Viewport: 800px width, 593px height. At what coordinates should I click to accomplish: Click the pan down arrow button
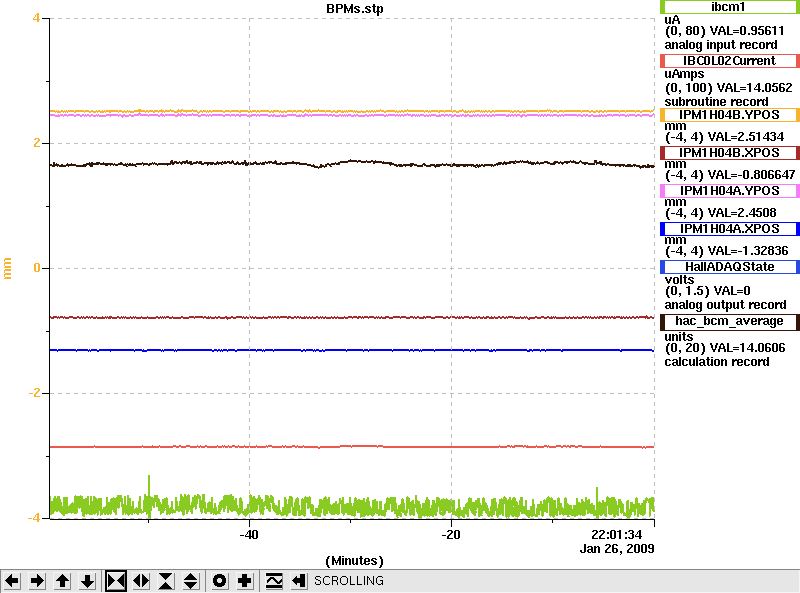pyautogui.click(x=87, y=581)
